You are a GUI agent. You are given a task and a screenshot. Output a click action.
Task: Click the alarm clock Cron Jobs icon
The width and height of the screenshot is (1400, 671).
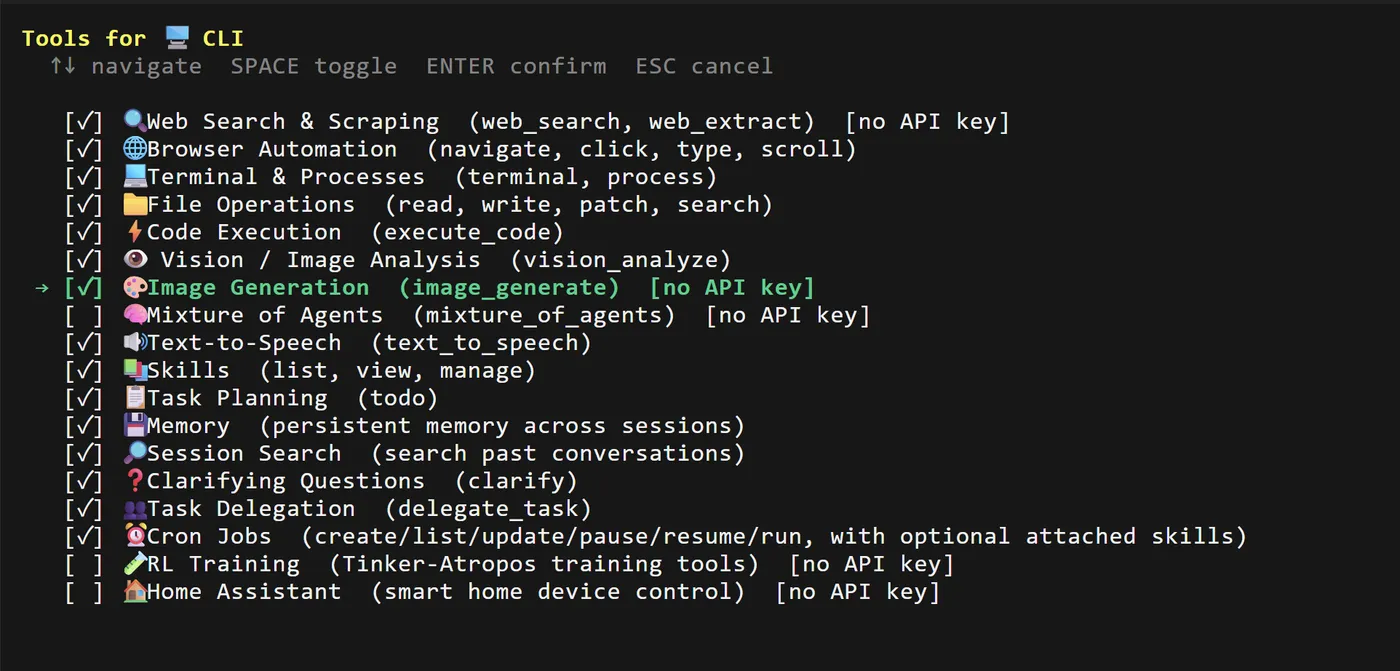(134, 536)
